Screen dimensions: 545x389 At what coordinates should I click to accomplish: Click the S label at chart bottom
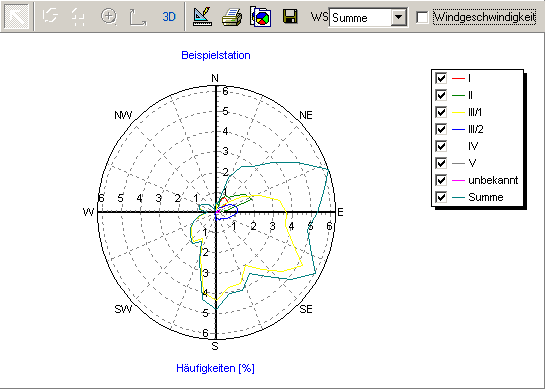pyautogui.click(x=215, y=346)
